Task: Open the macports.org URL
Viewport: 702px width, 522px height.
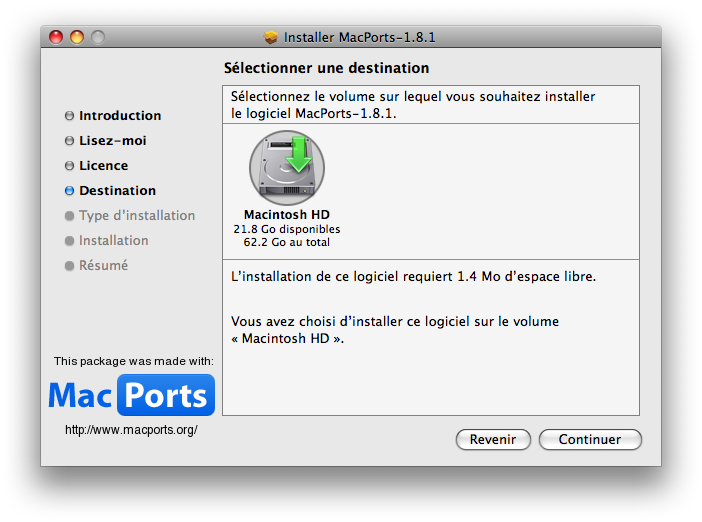Action: [x=131, y=430]
